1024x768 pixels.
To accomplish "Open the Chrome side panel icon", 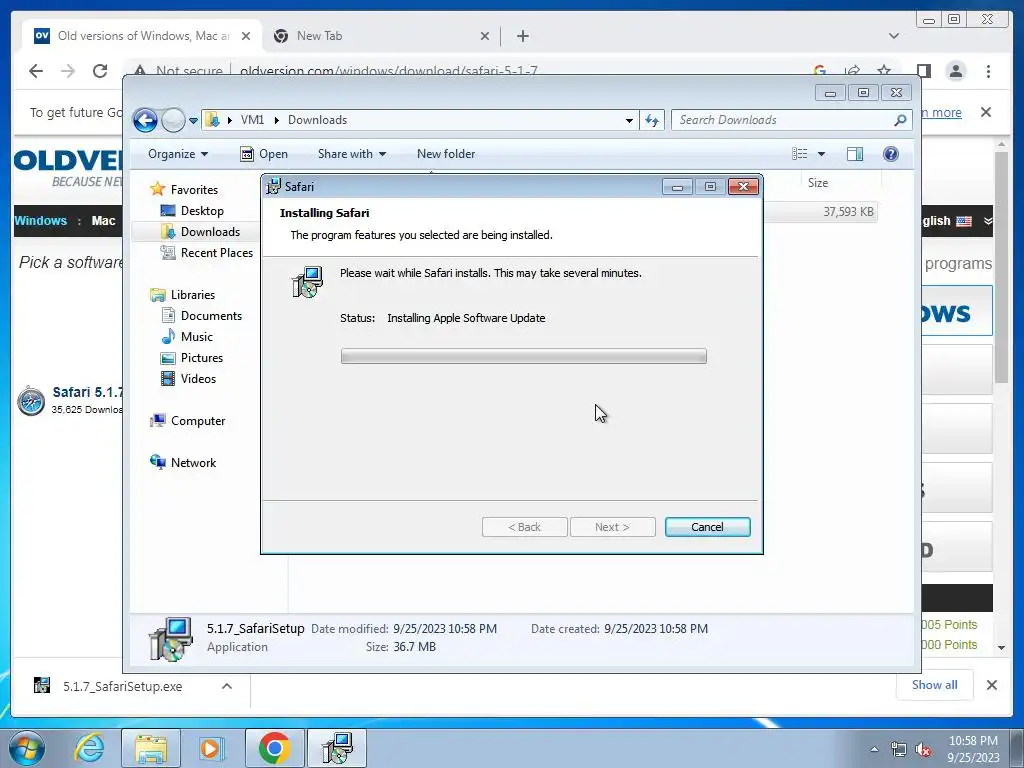I will click(923, 71).
